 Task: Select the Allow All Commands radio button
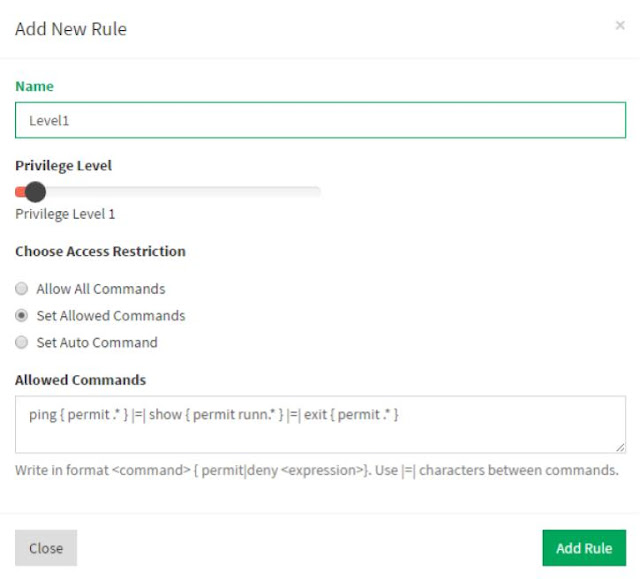click(22, 289)
